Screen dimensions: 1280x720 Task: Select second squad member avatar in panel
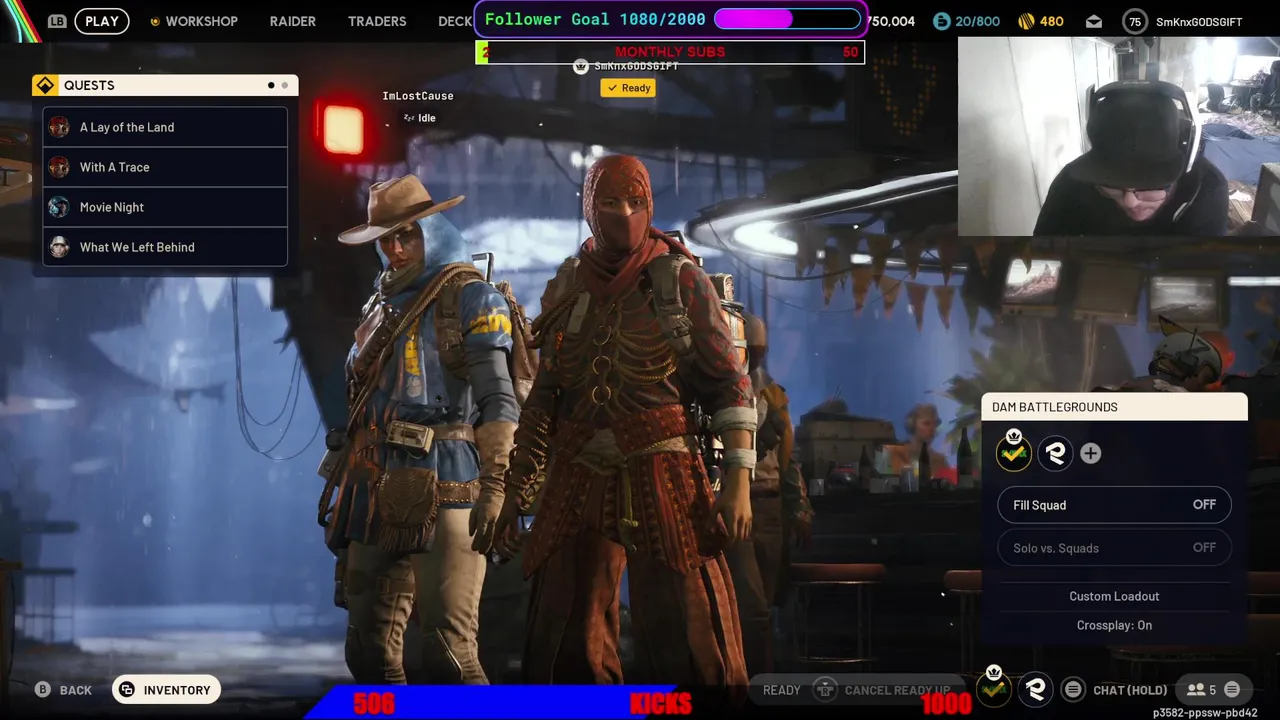click(1055, 454)
